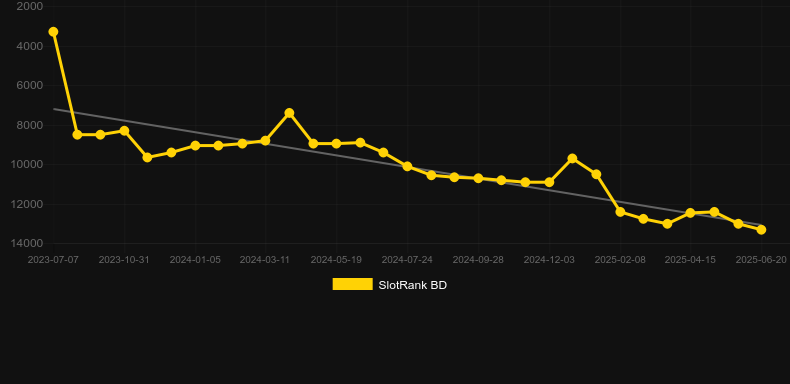Click the 2000 y-axis label
Image resolution: width=790 pixels, height=384 pixels.
(x=30, y=6)
